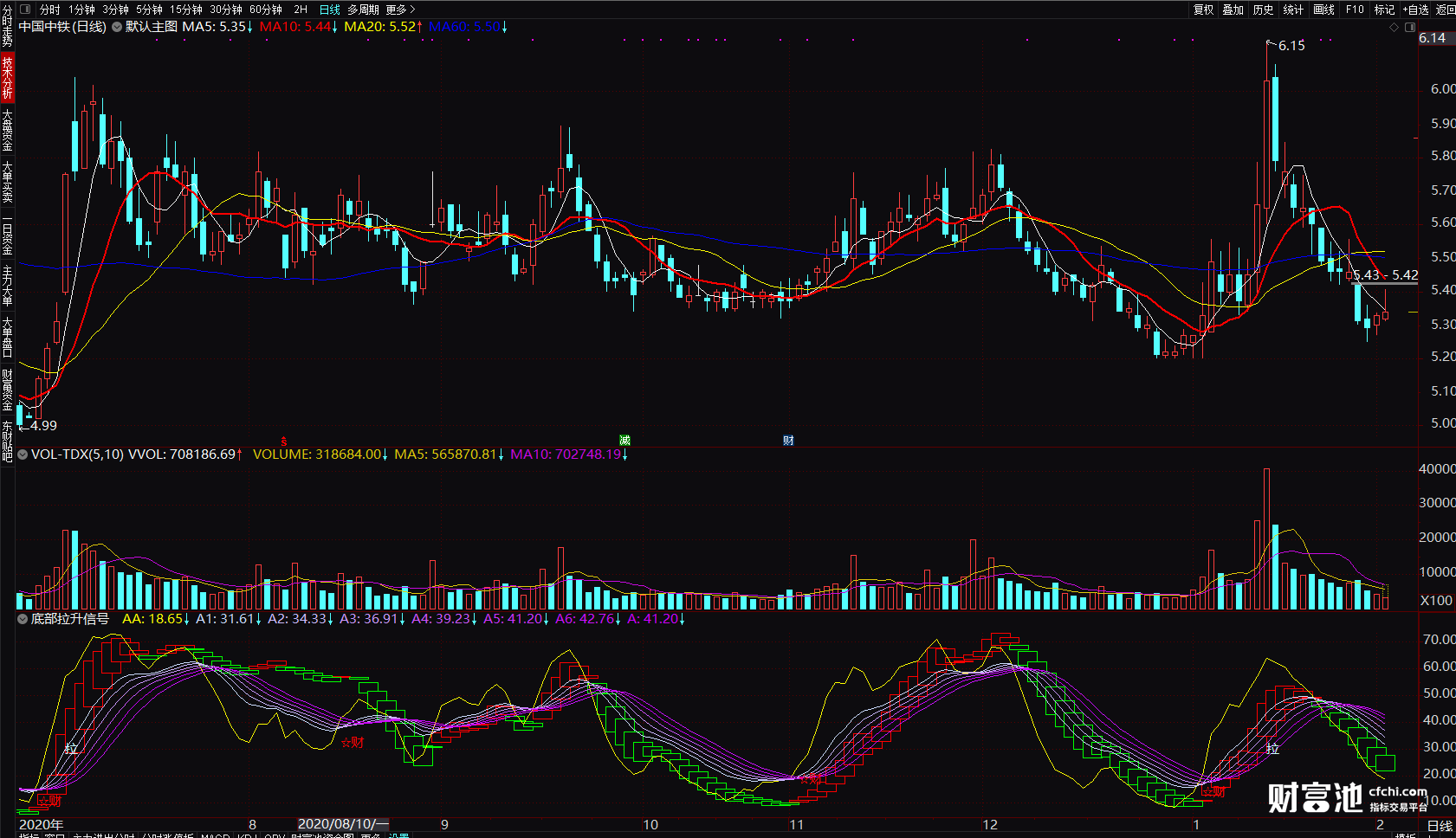Click the 底部拉升信号 indicator name
This screenshot has height=838, width=1456.
click(70, 619)
